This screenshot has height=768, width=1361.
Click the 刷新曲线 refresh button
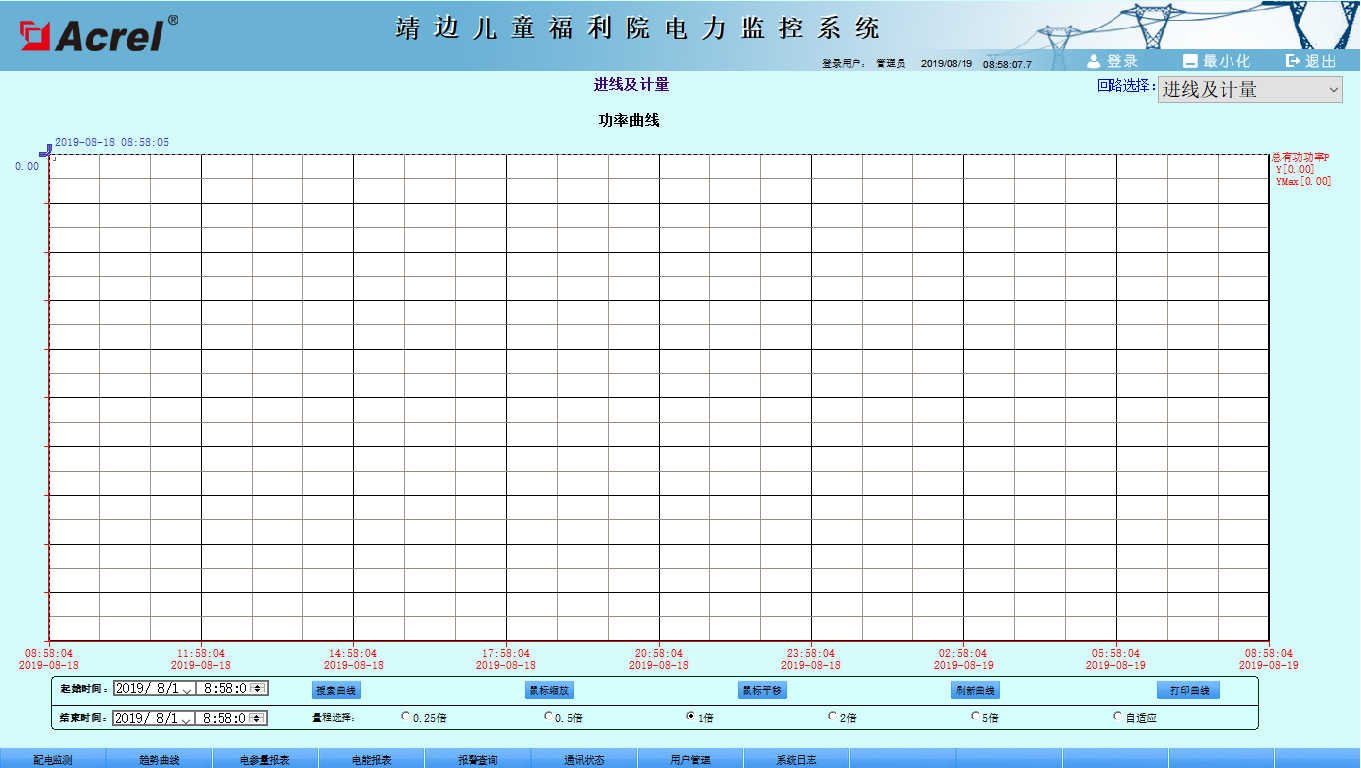pyautogui.click(x=975, y=690)
